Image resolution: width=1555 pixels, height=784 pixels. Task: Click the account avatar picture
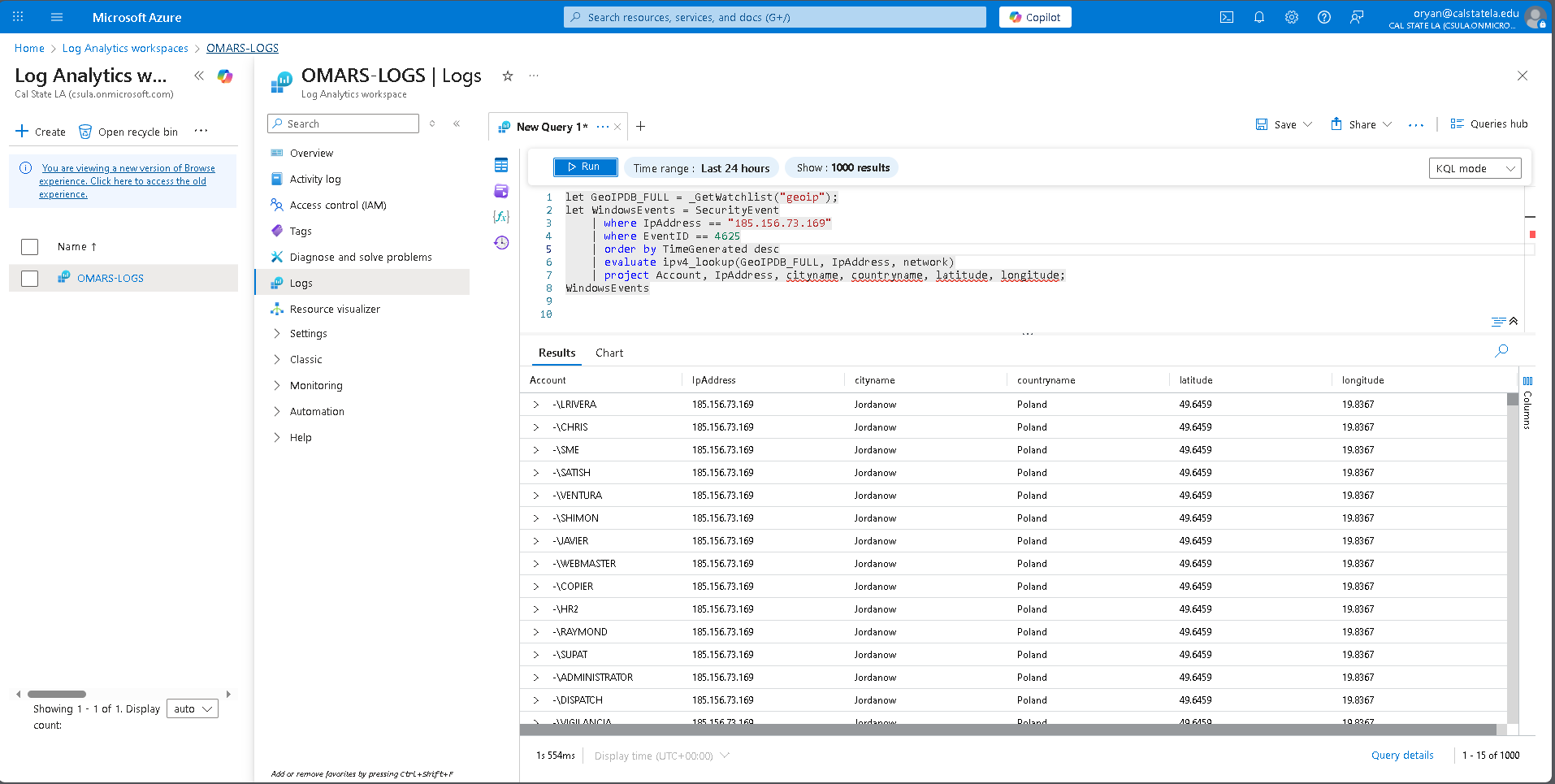click(x=1536, y=17)
